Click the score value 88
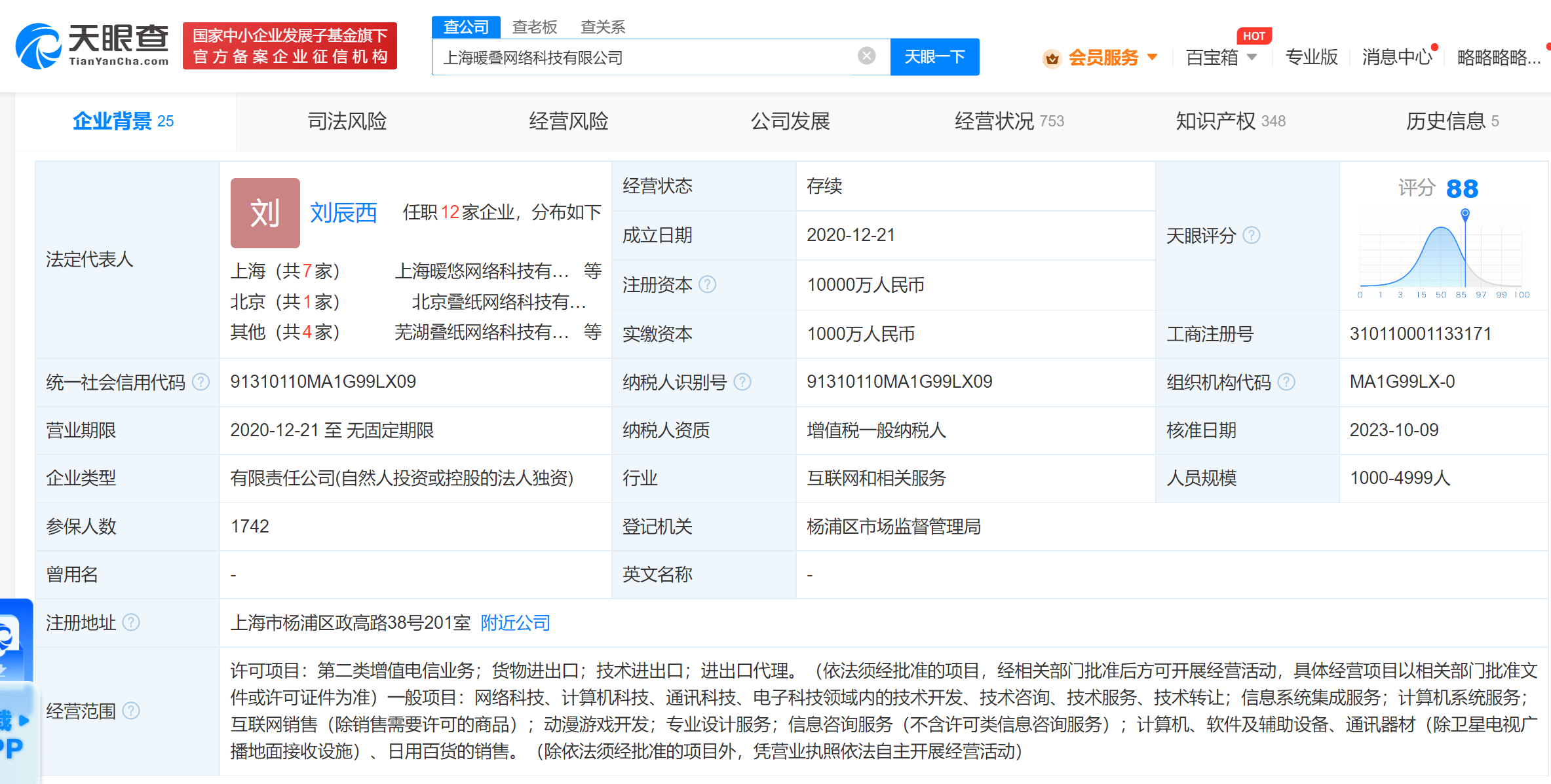Viewport: 1551px width, 784px height. (x=1462, y=189)
